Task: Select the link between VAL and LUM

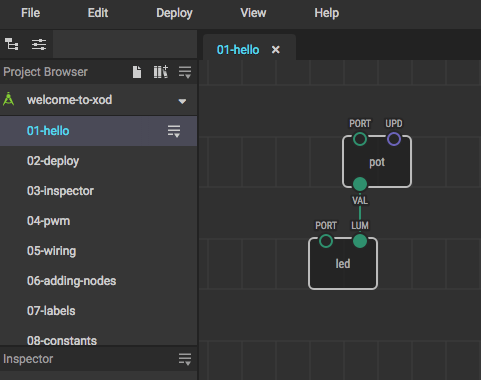Action: coord(360,213)
